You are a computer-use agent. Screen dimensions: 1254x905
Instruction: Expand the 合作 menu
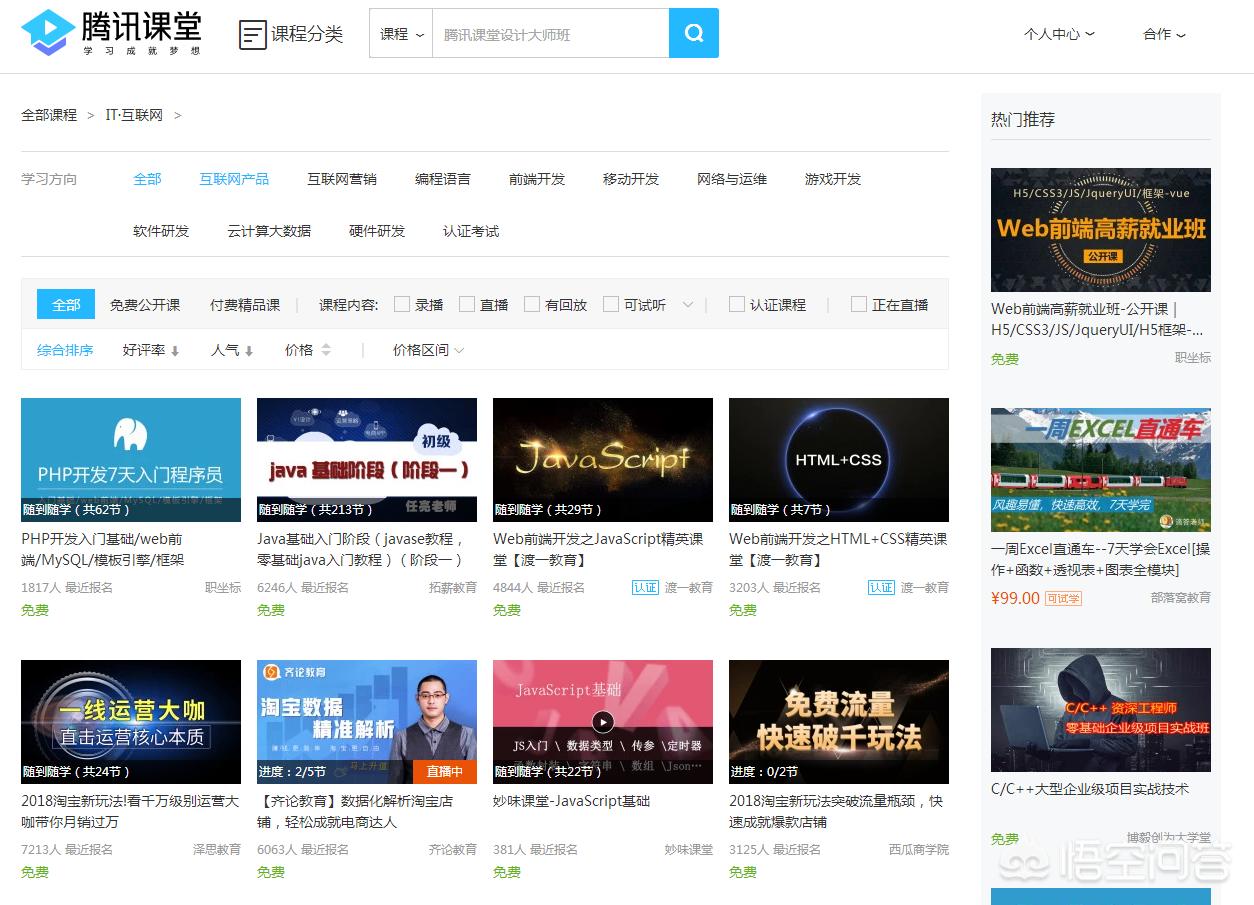pos(1164,34)
